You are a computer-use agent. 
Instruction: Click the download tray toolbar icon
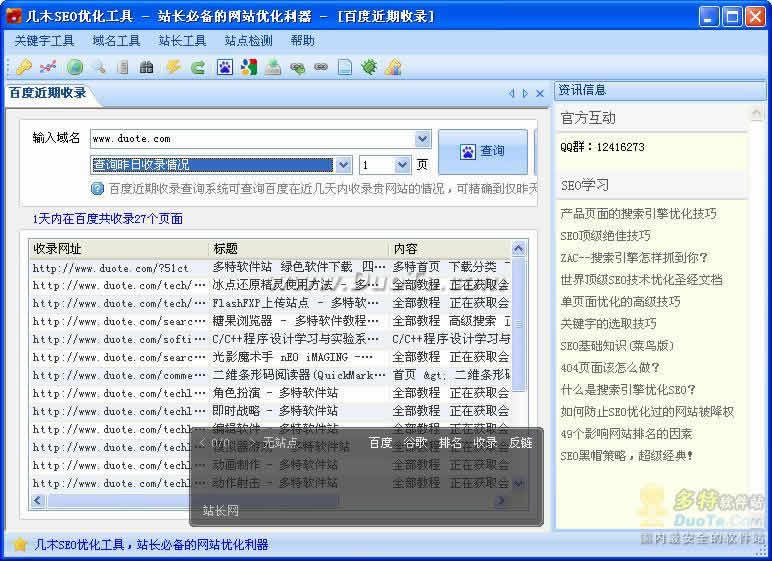coord(273,66)
